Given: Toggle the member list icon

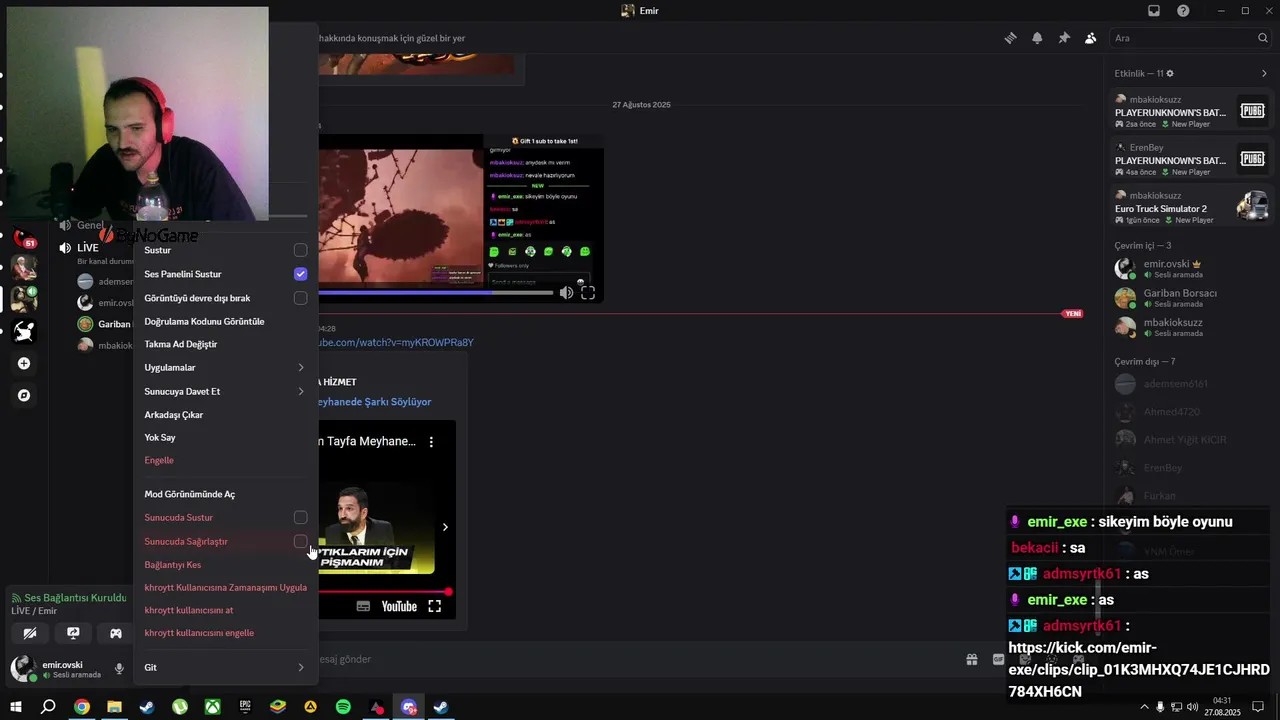Looking at the screenshot, I should point(1090,38).
